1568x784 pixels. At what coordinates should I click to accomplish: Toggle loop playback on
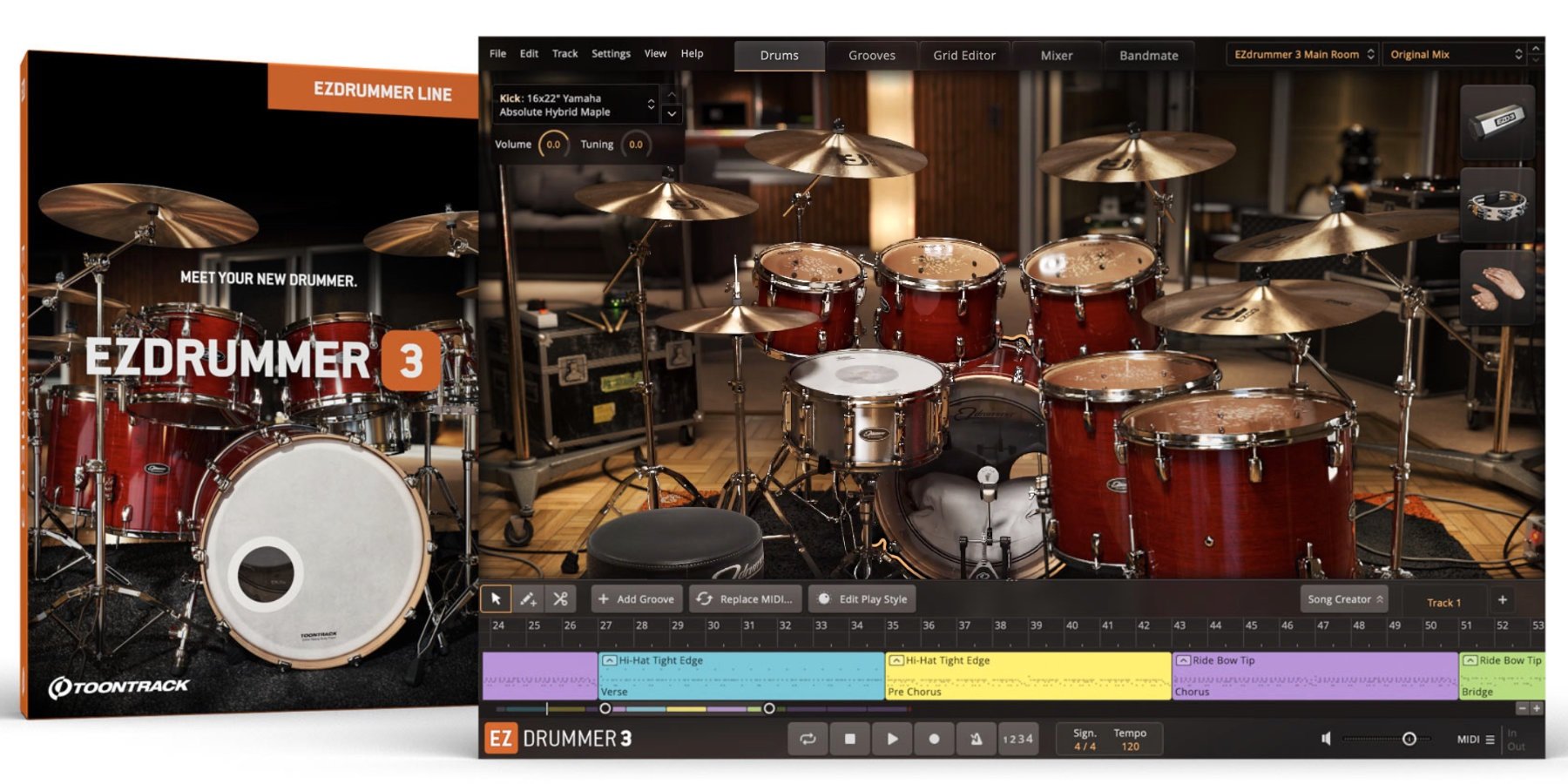(808, 739)
